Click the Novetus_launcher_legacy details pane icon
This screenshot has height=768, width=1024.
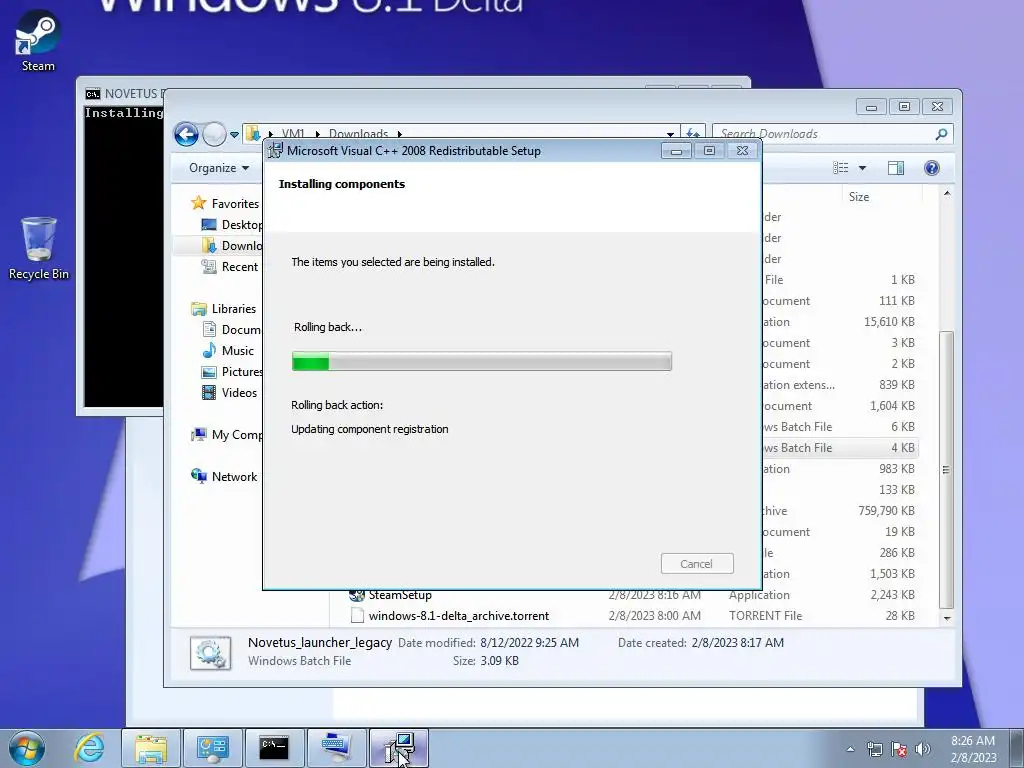pyautogui.click(x=210, y=652)
